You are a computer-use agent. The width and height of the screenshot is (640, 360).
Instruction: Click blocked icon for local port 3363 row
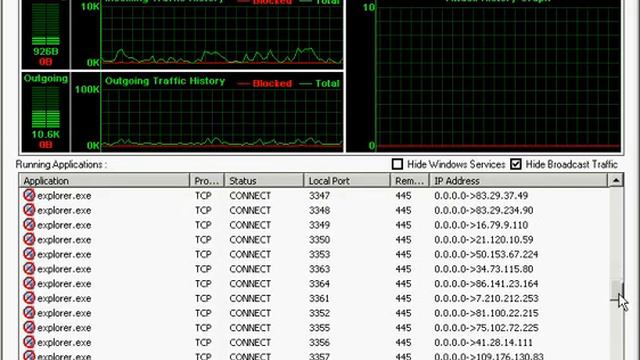(29, 269)
